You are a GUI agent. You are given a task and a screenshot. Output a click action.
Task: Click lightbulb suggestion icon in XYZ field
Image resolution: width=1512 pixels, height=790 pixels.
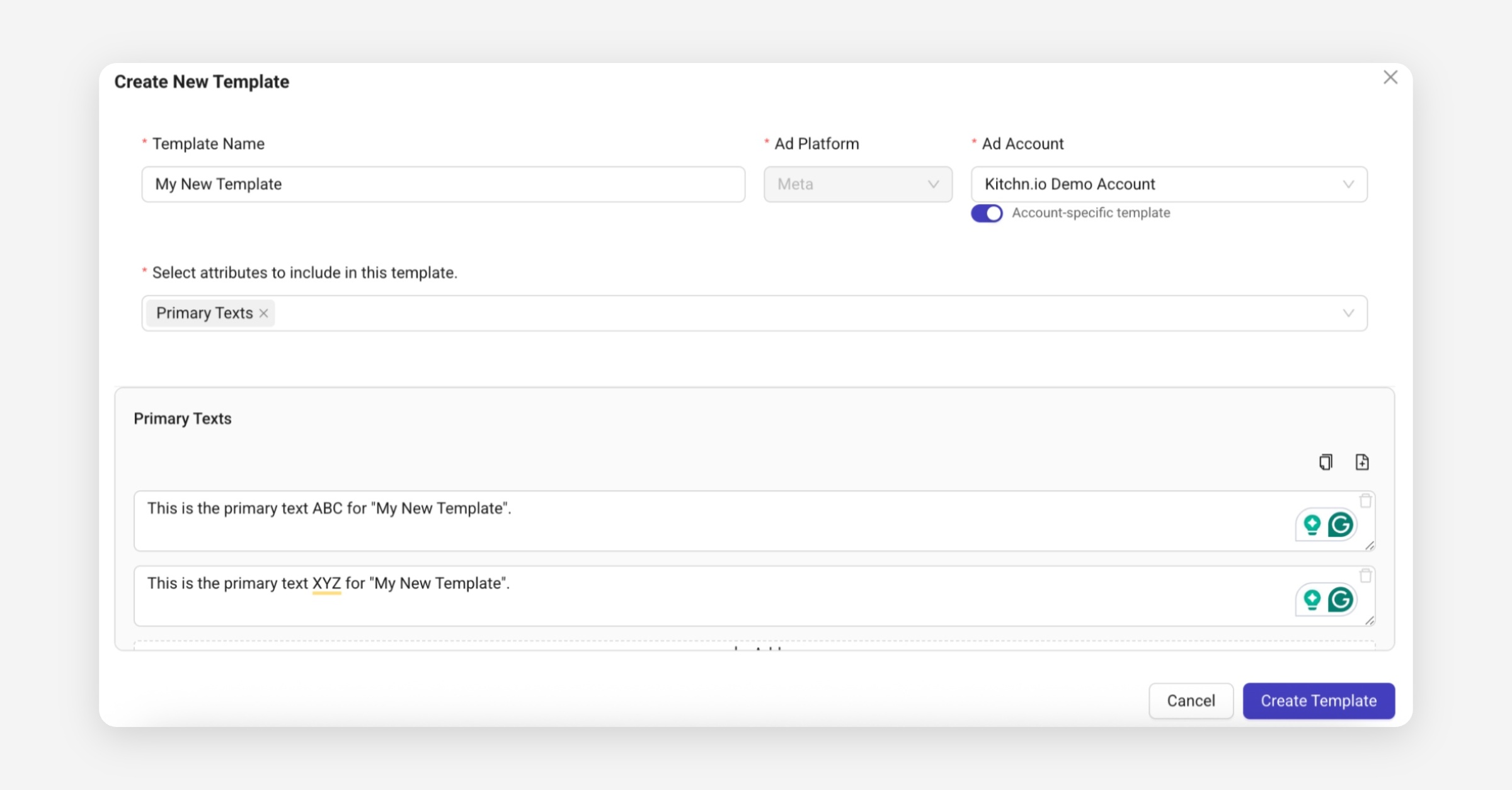click(x=1312, y=600)
